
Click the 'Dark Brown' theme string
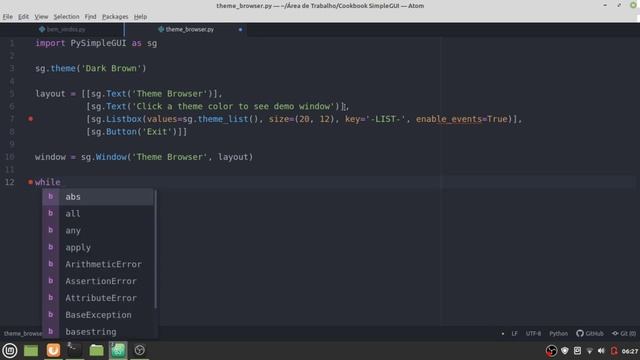(111, 68)
